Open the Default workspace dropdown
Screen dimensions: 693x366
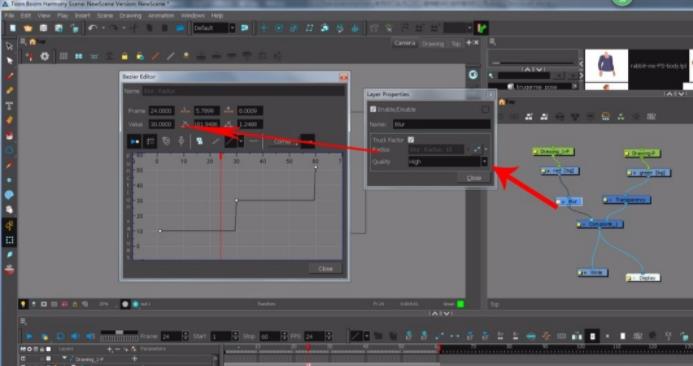[214, 28]
